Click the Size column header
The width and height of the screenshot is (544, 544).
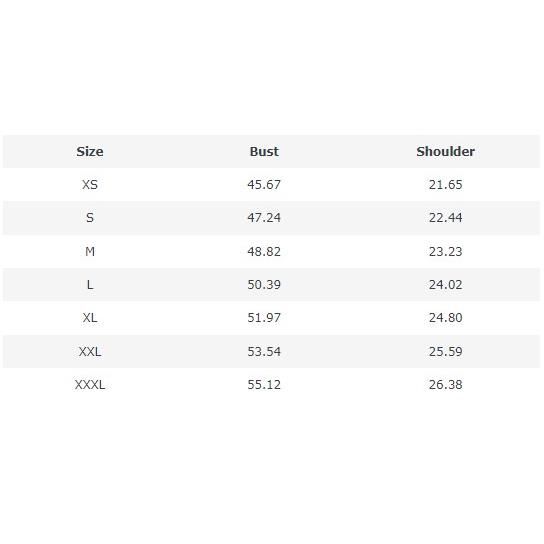tap(90, 152)
